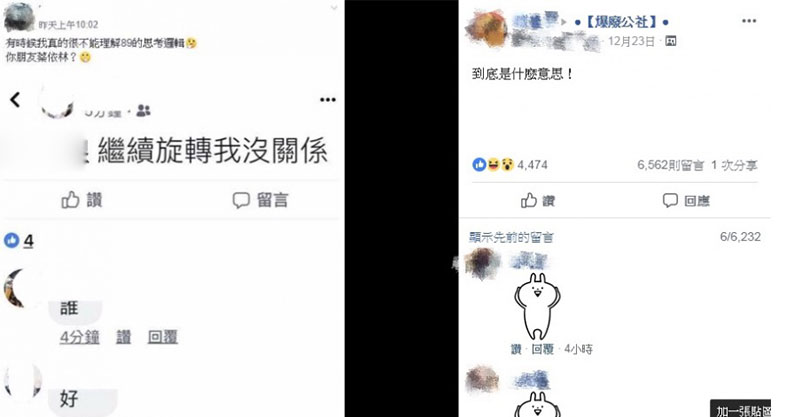Open the 6,562則留言 comments count

[x=670, y=165]
